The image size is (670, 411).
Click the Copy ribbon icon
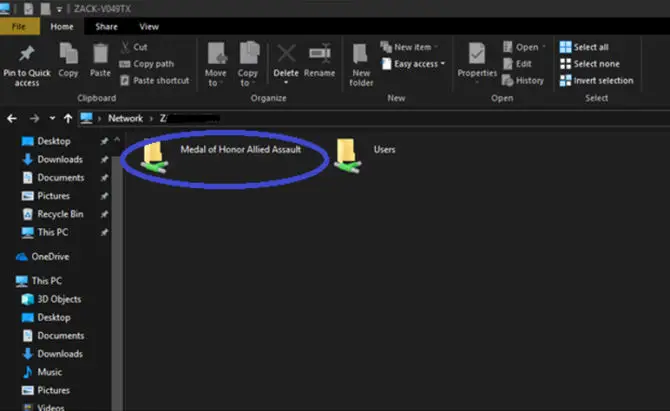tap(68, 54)
